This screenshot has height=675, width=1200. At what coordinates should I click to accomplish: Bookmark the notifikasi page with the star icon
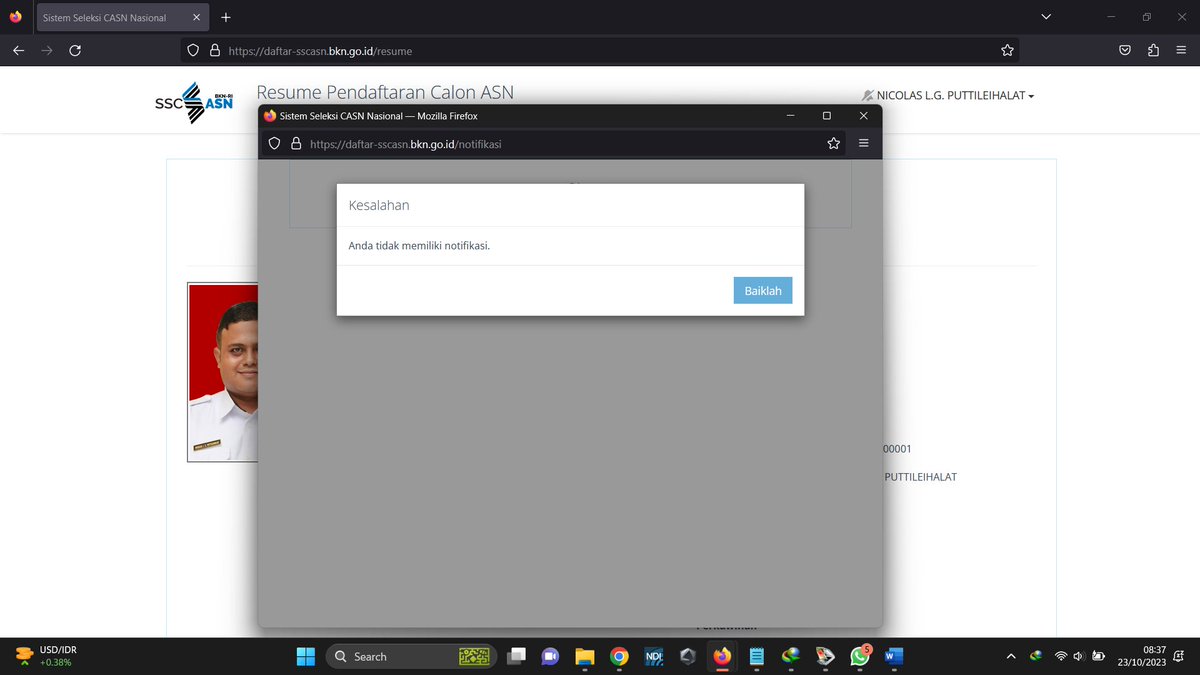pyautogui.click(x=833, y=143)
